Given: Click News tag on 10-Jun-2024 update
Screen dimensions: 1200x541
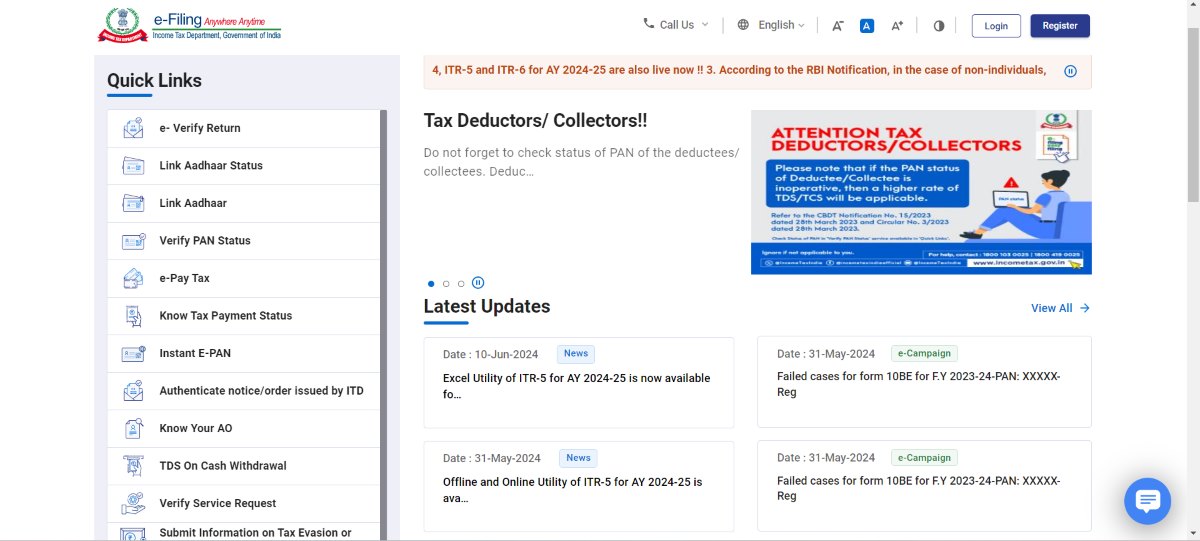Looking at the screenshot, I should [576, 353].
